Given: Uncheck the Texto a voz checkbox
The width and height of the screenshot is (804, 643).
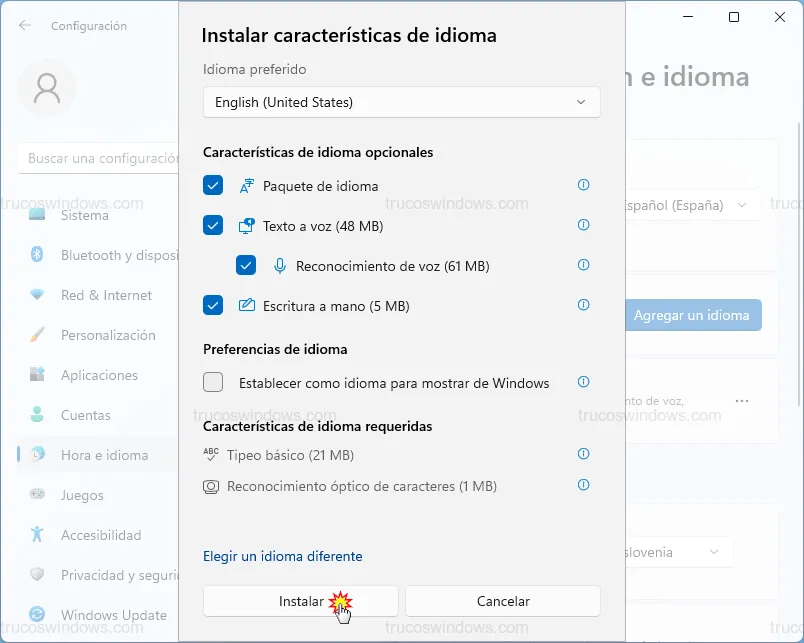Looking at the screenshot, I should (213, 226).
